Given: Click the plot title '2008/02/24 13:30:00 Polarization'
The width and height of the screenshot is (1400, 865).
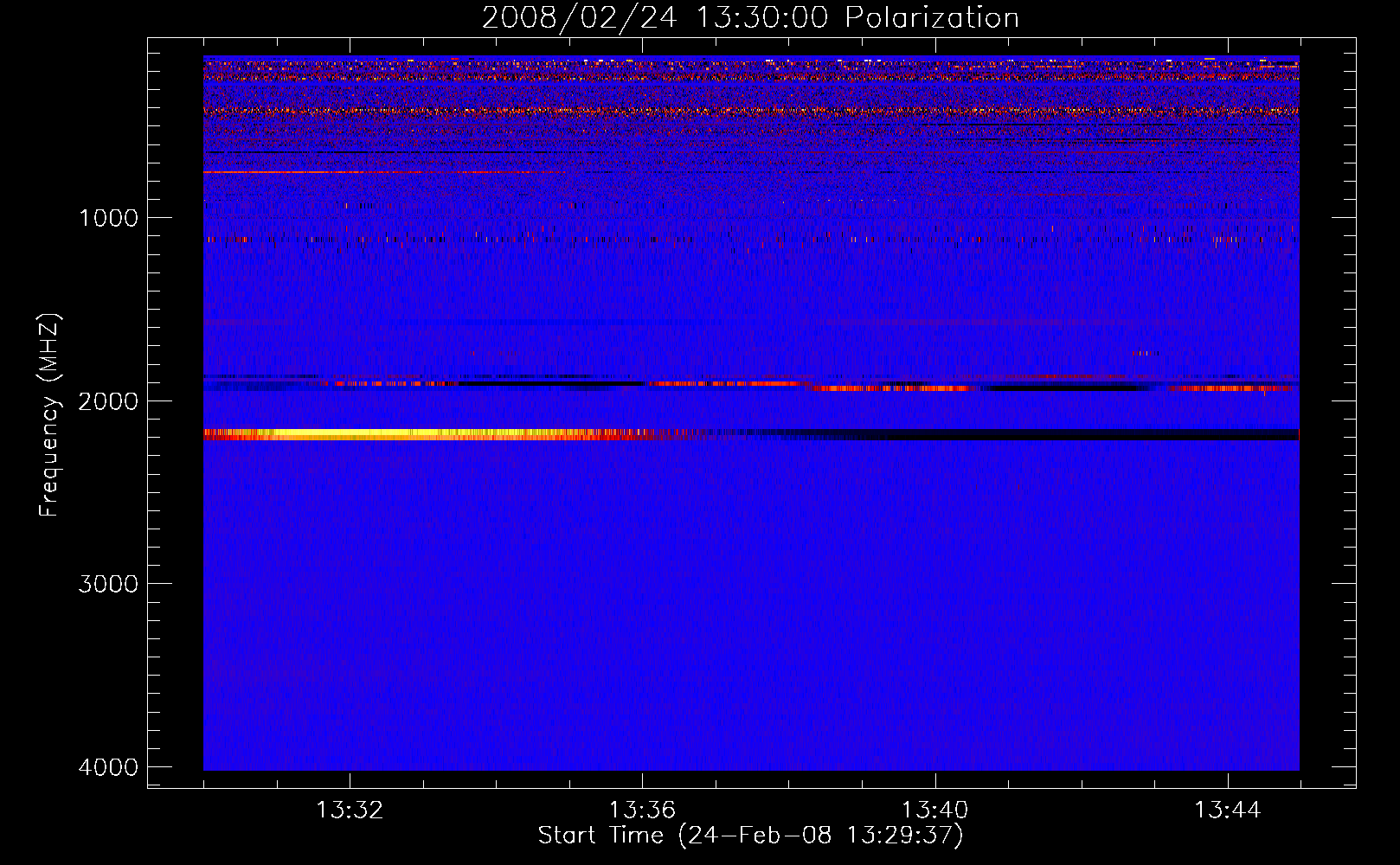Looking at the screenshot, I should pyautogui.click(x=750, y=18).
